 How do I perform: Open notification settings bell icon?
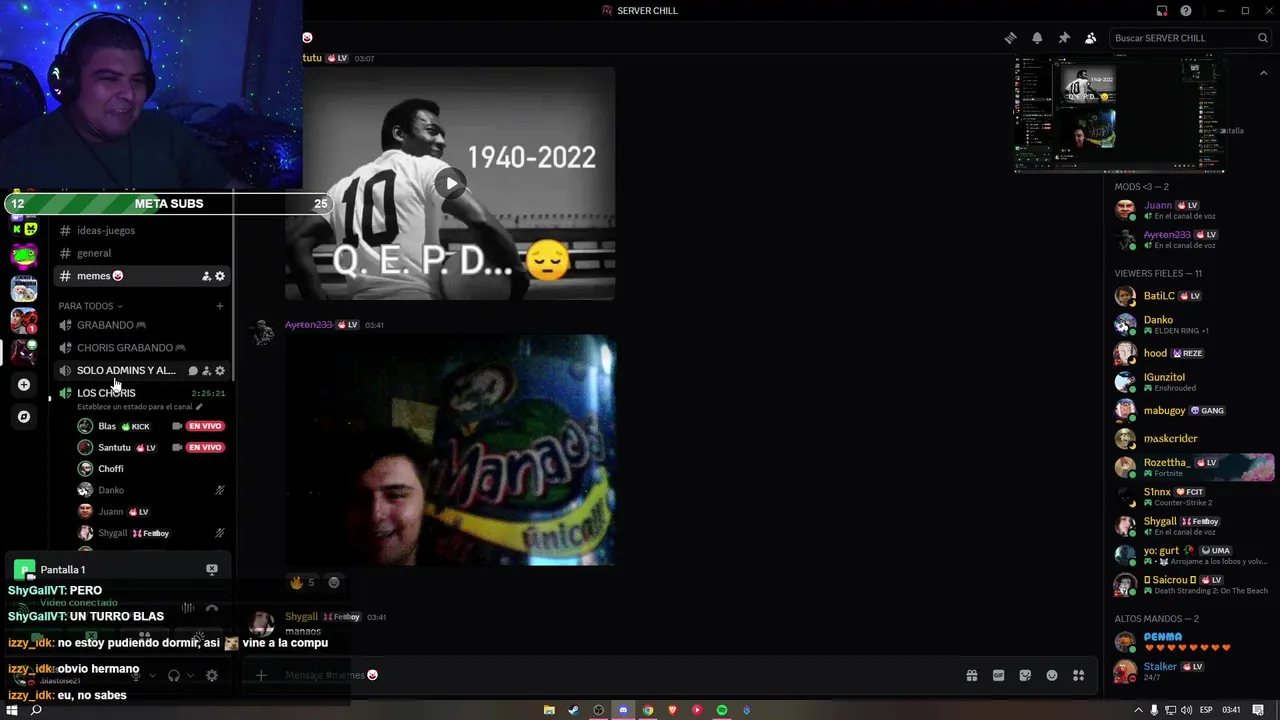pyautogui.click(x=1037, y=38)
